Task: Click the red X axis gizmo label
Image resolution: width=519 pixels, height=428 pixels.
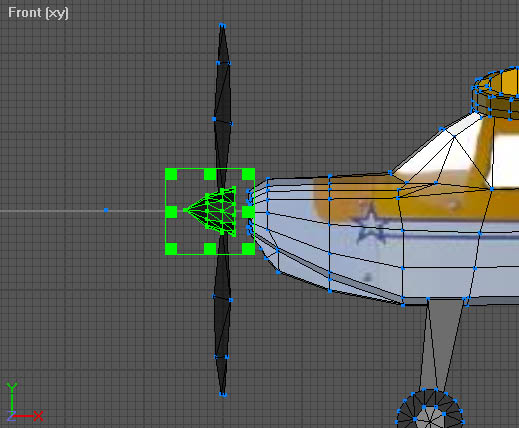Action: pos(38,416)
